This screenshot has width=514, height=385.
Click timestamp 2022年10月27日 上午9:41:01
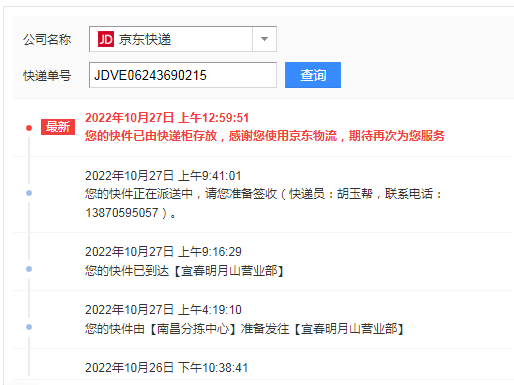click(163, 176)
